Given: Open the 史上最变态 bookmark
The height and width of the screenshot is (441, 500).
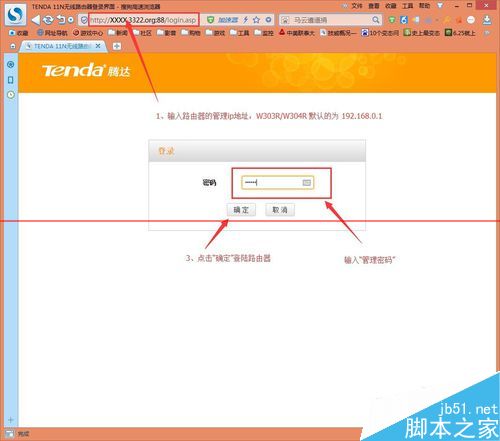Looking at the screenshot, I should pos(422,33).
